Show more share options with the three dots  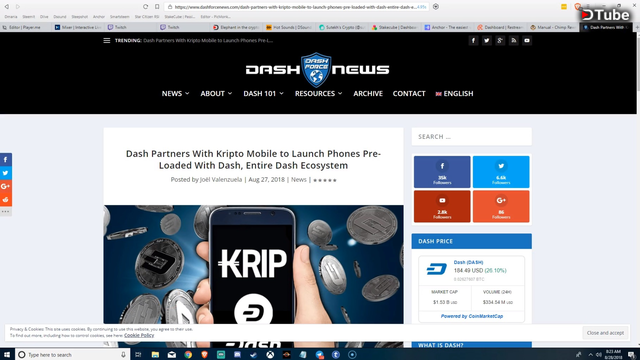click(x=6, y=211)
